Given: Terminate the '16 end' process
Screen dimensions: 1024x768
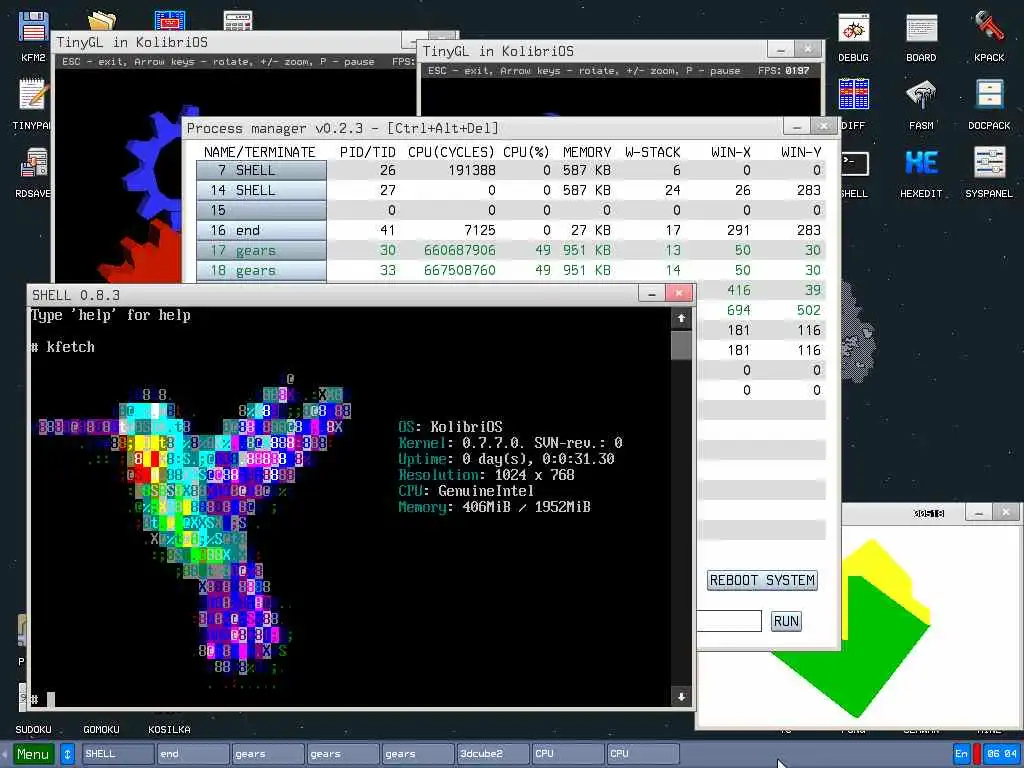Looking at the screenshot, I should tap(261, 231).
